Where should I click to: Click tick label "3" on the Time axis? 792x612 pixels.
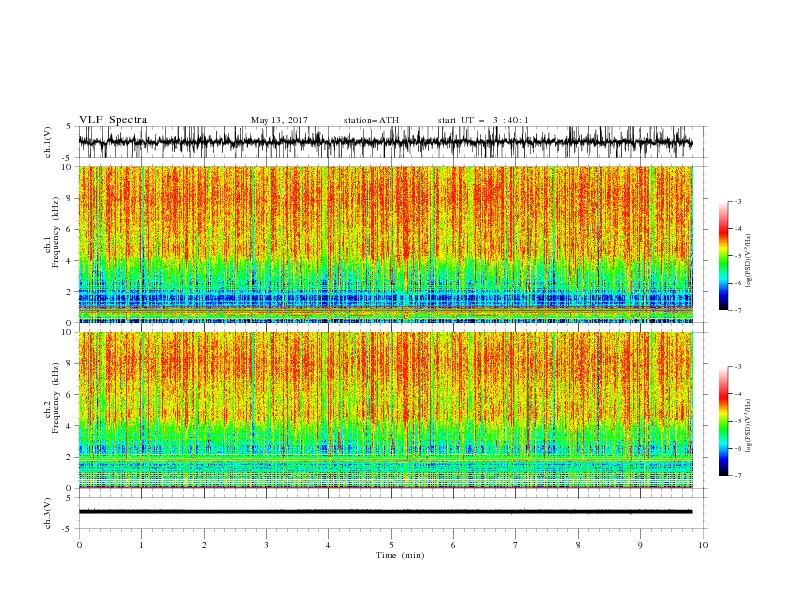coord(266,545)
